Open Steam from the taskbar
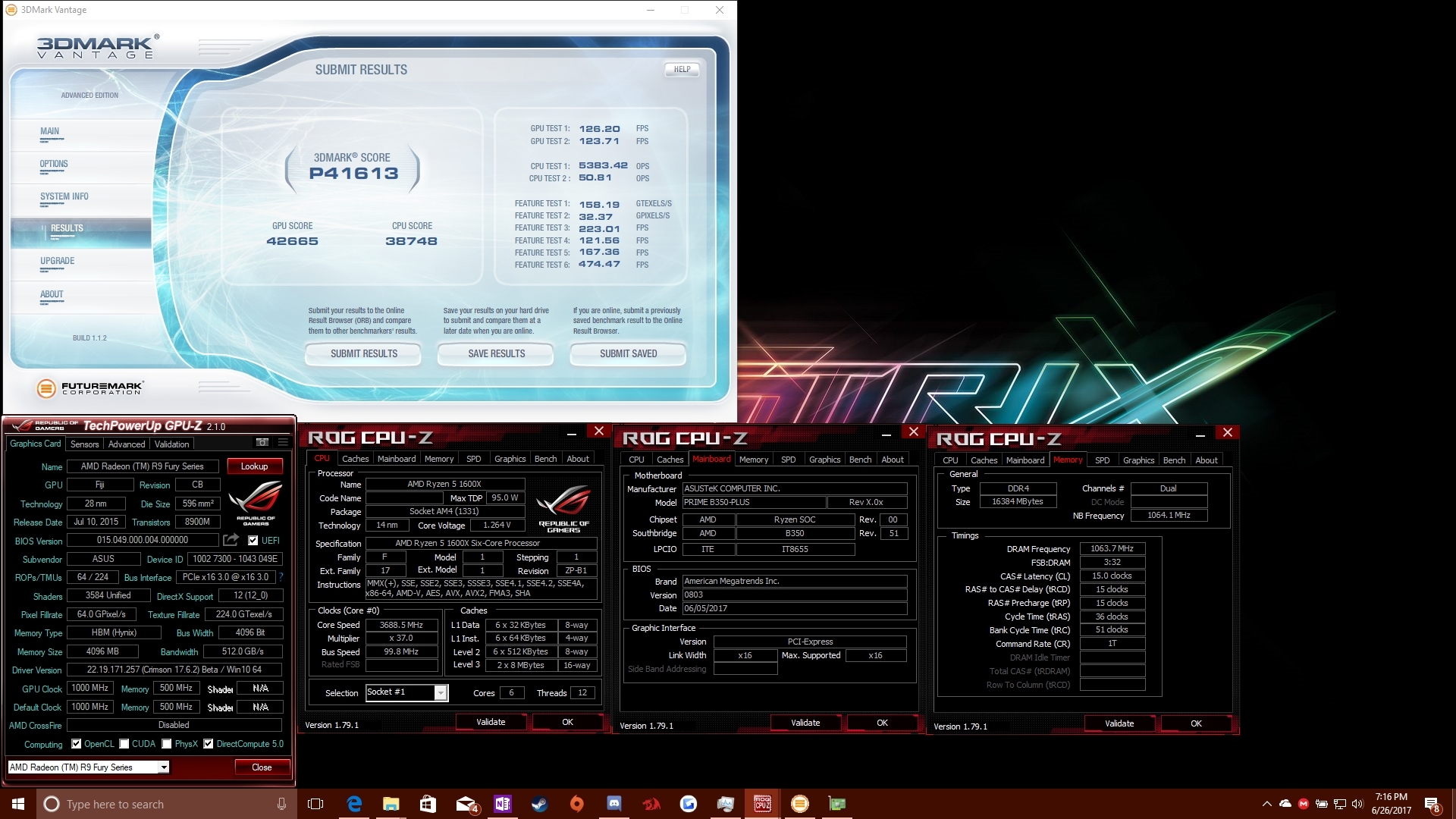Viewport: 1456px width, 819px height. pyautogui.click(x=539, y=804)
